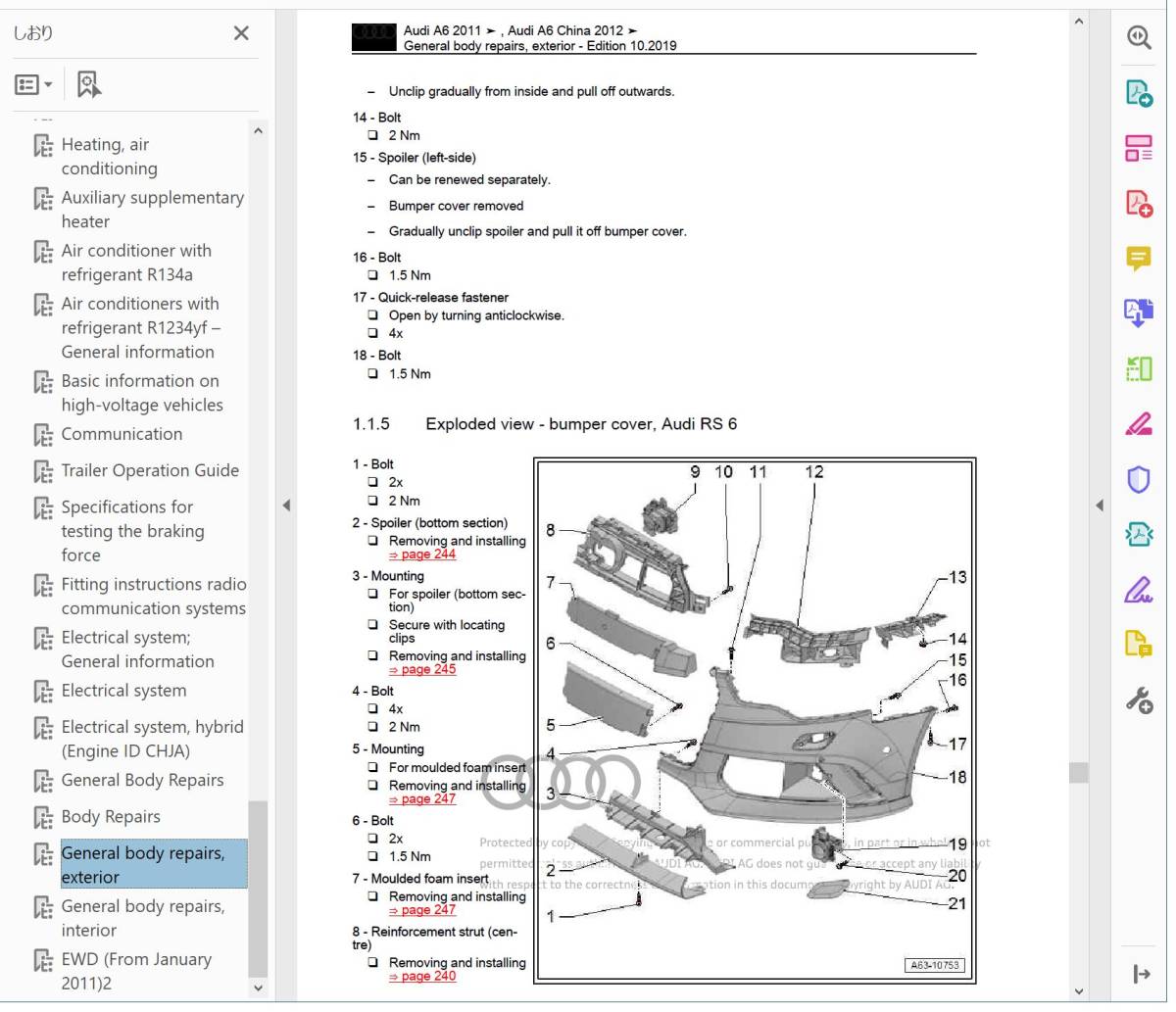Click the bookmark list scroll-down arrow
1176x1012 pixels.
click(x=258, y=988)
